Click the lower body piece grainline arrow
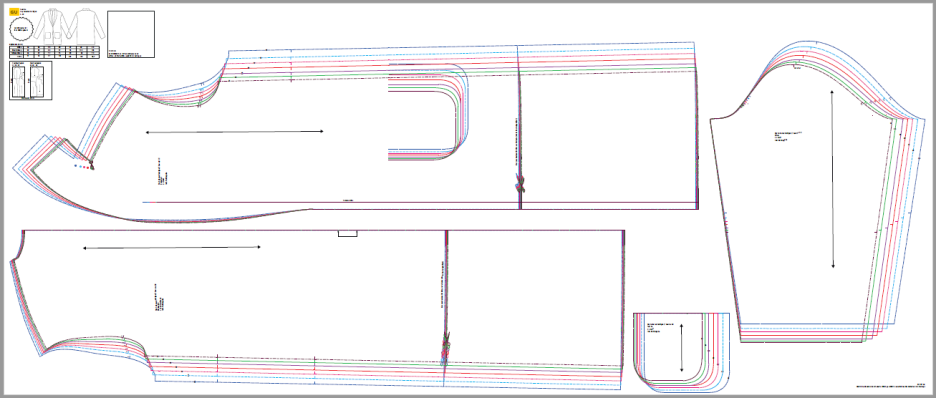Image resolution: width=936 pixels, height=398 pixels. (x=171, y=247)
